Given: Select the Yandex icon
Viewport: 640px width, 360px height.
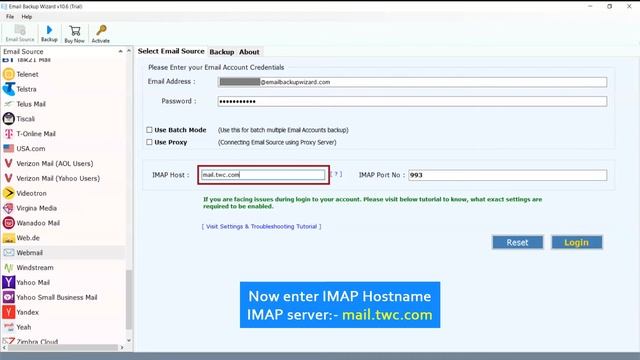Looking at the screenshot, I should tap(9, 312).
